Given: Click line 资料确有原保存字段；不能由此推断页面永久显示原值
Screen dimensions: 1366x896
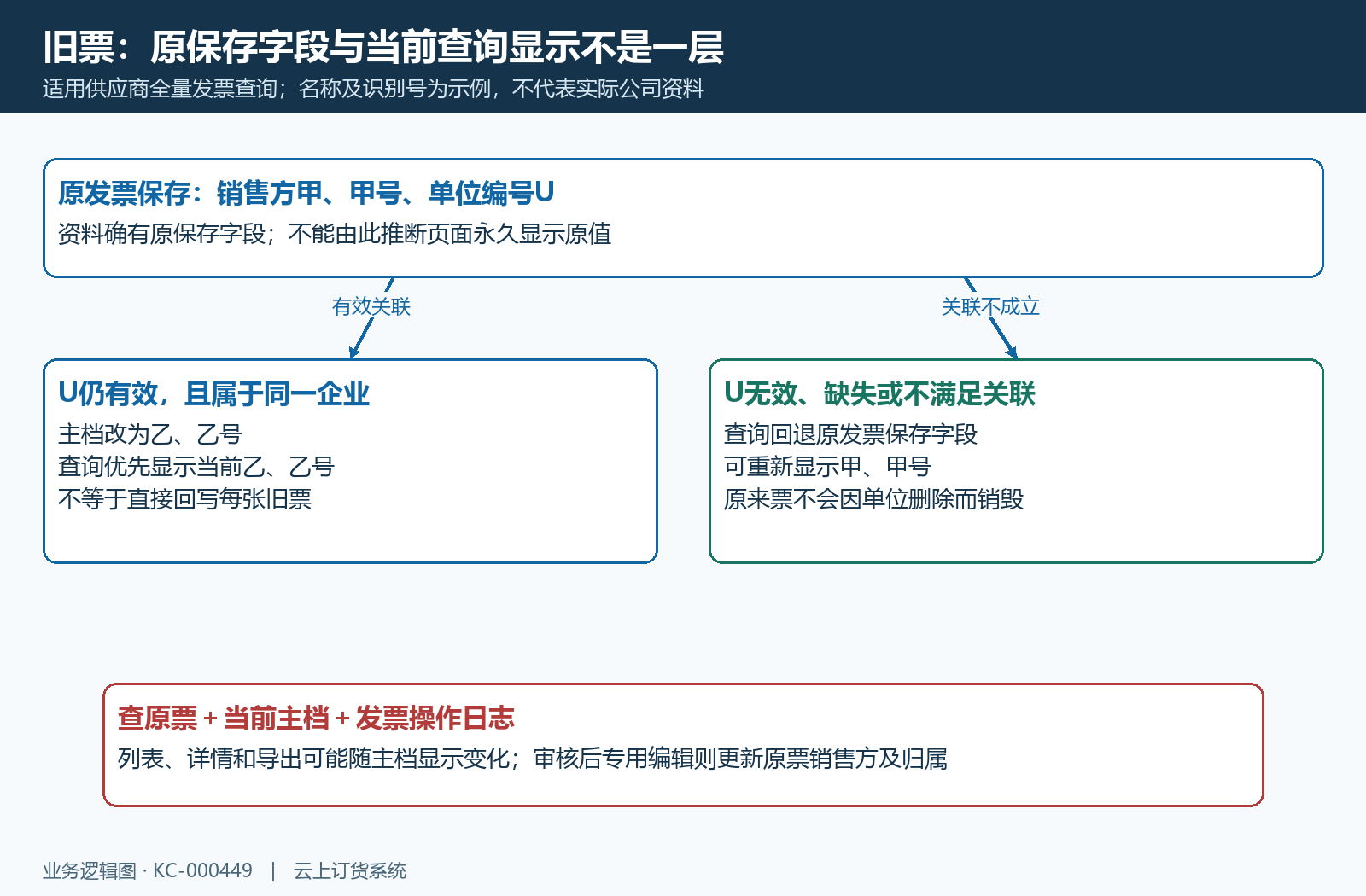Looking at the screenshot, I should click(x=335, y=234).
